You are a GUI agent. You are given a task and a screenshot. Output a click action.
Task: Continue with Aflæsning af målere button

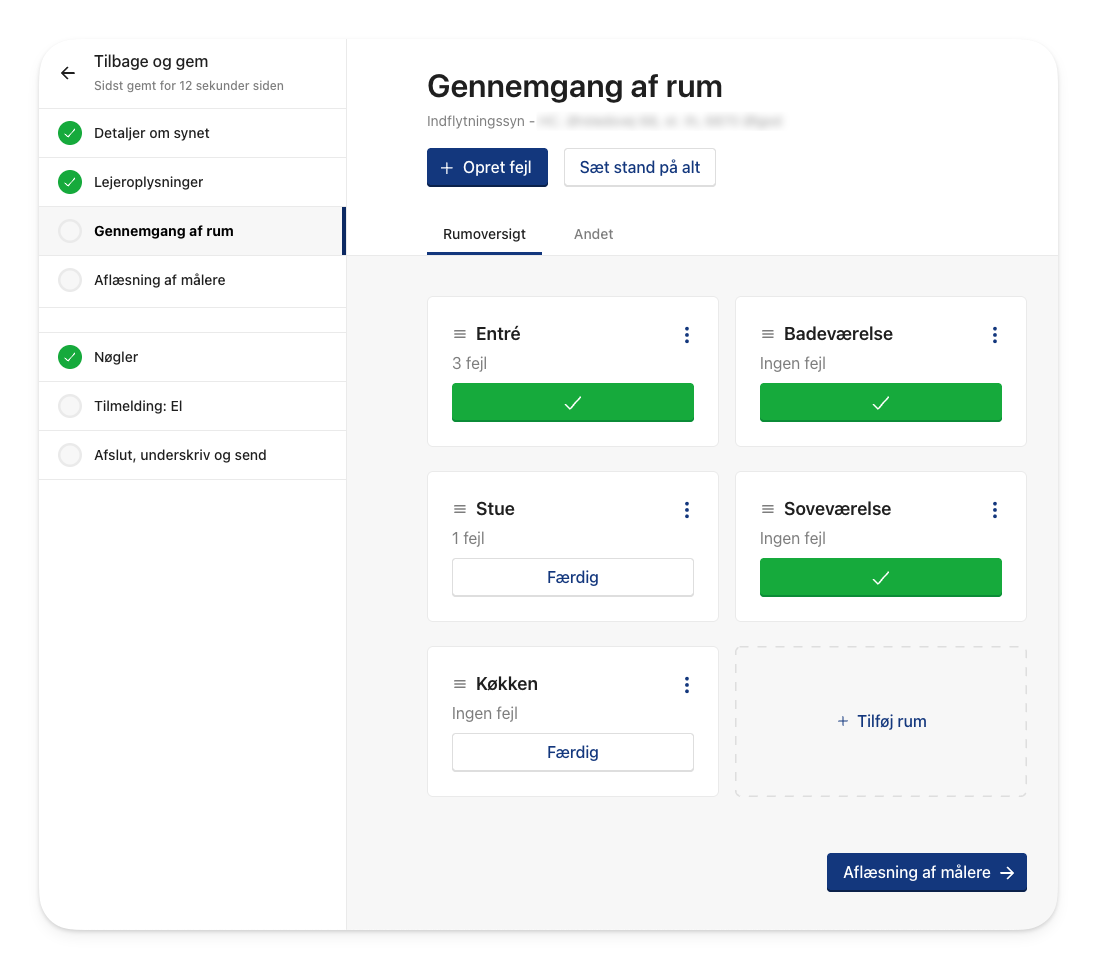point(926,872)
